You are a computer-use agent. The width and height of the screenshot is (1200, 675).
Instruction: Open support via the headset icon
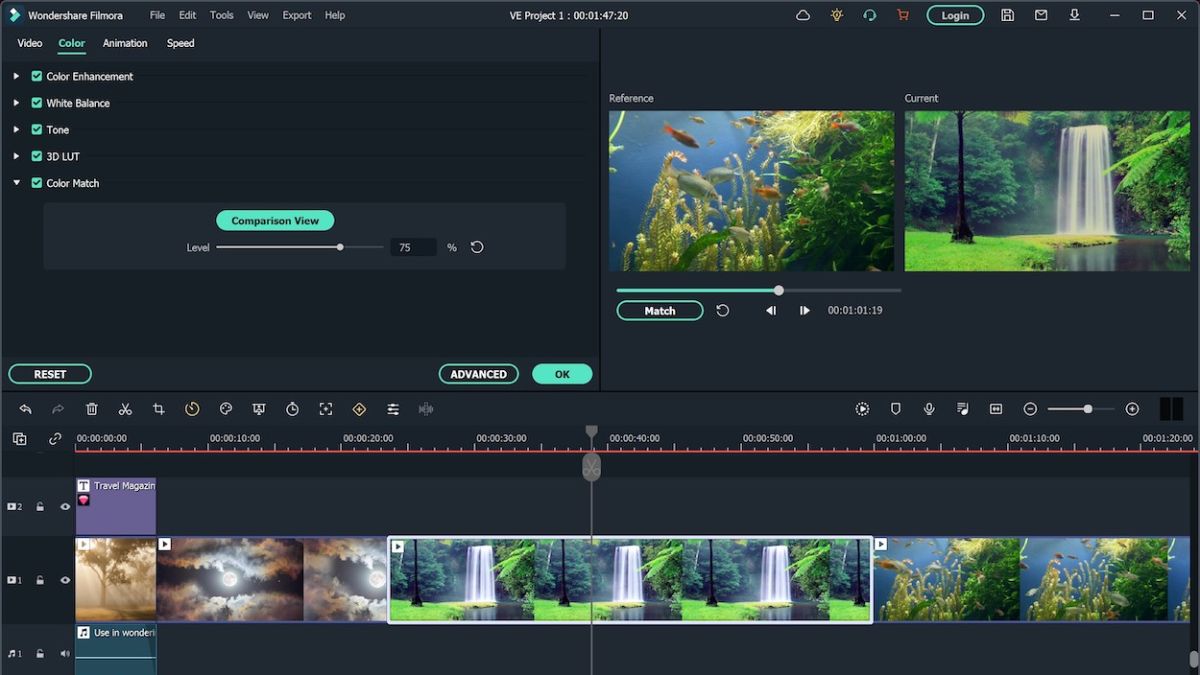tap(870, 15)
